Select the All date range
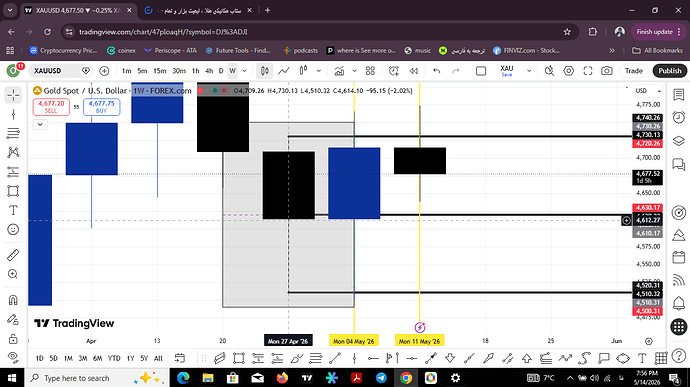 (x=158, y=358)
